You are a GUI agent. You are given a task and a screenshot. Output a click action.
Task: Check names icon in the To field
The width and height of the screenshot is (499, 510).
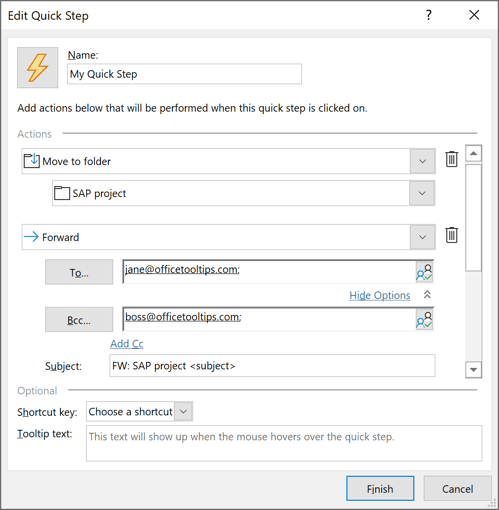coord(424,272)
